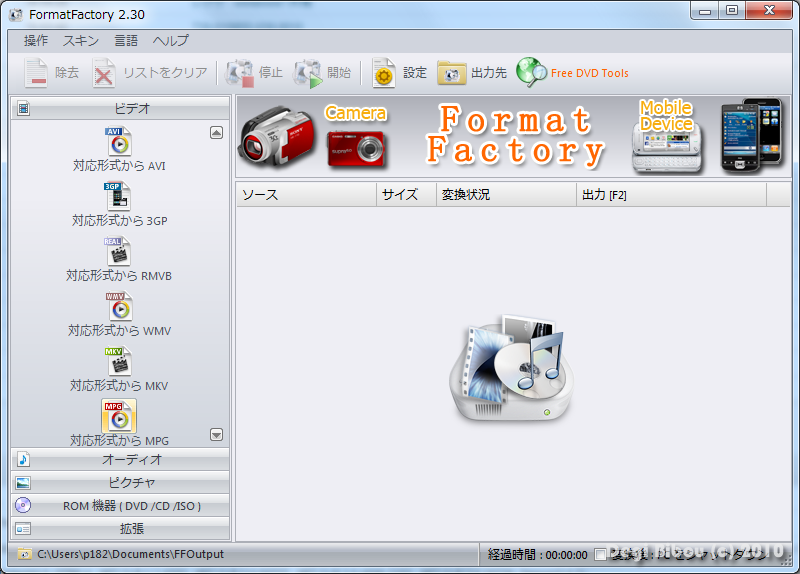The width and height of the screenshot is (800, 574).
Task: Click the ROM 機器 disc icon
Action: point(23,505)
